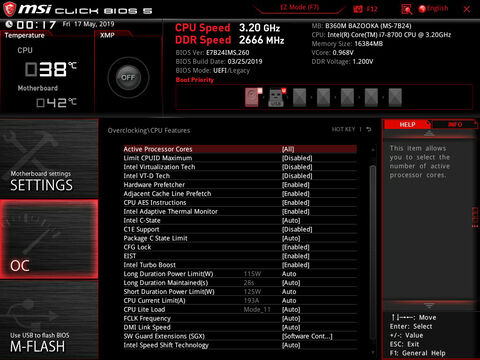Select the DMI Link Speed row
Screen dimensions: 480x360
(x=240, y=327)
